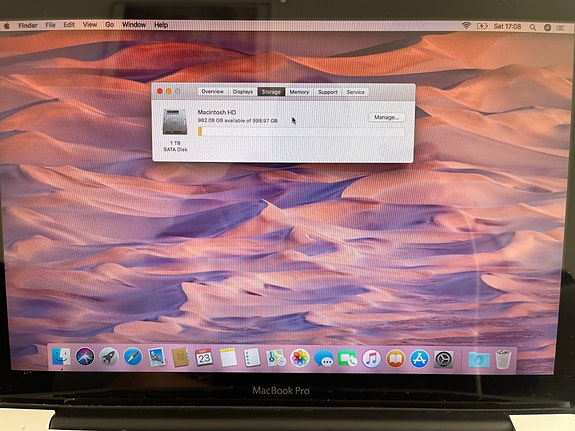
Task: Open the battery status menu
Action: 482,26
